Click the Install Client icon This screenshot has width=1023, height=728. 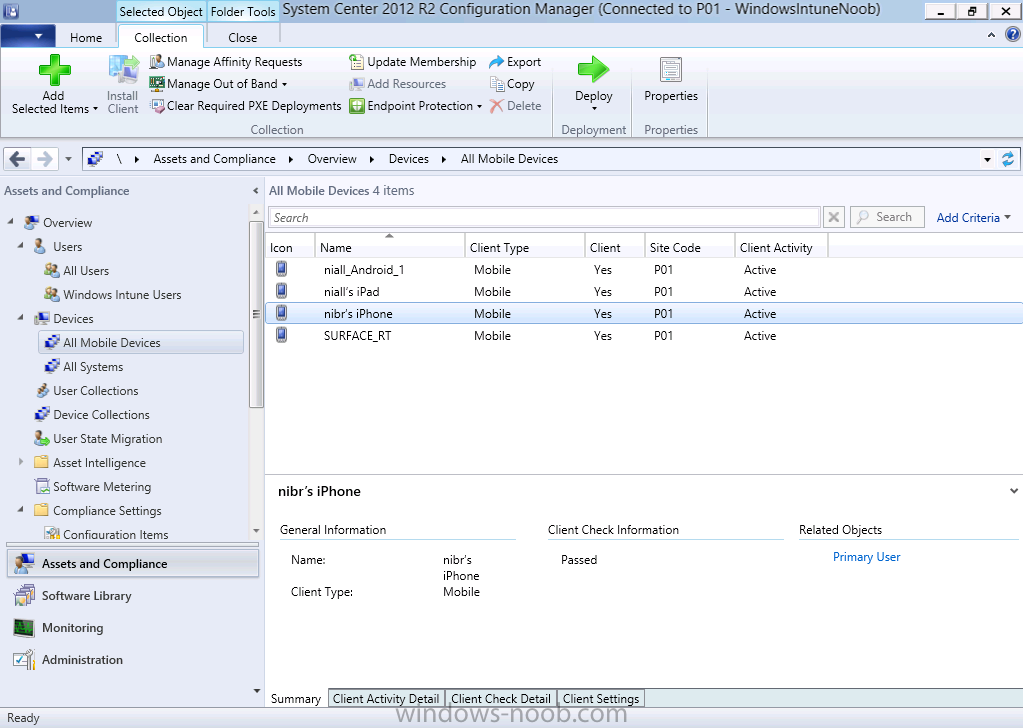123,70
